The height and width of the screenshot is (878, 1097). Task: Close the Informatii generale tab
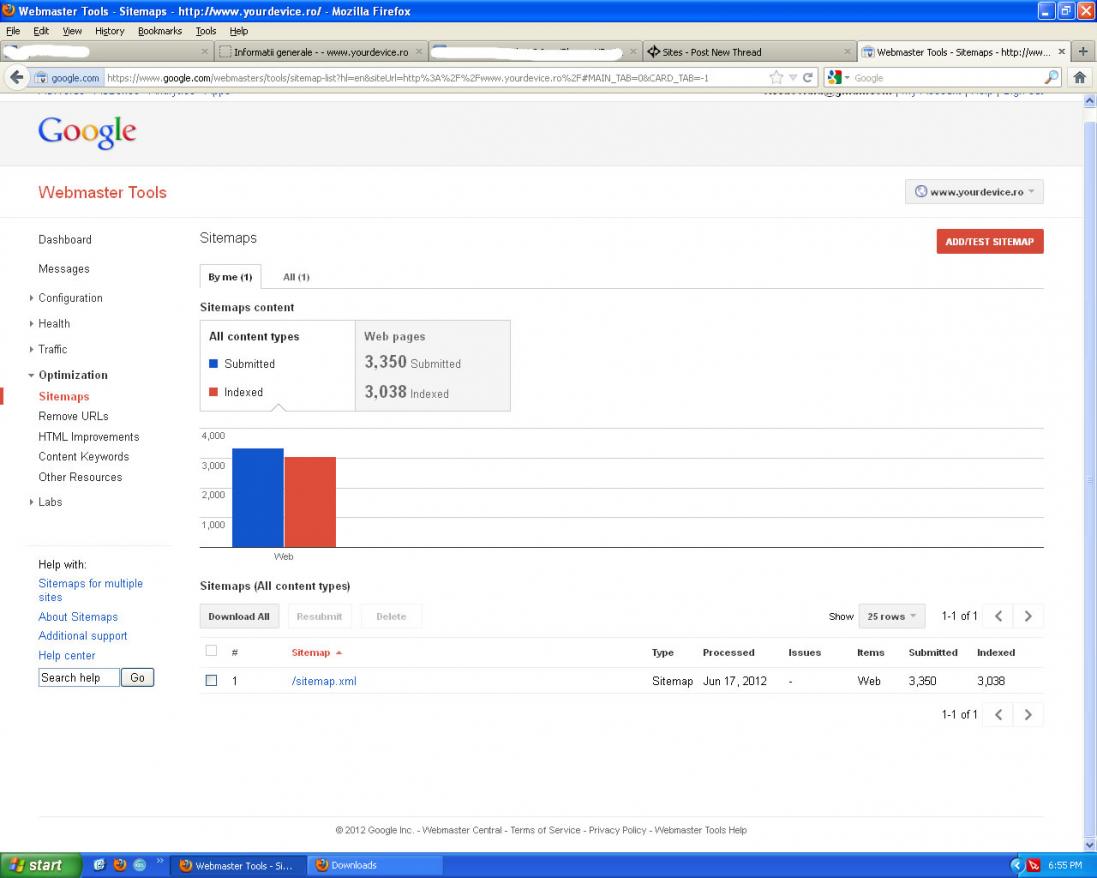(x=418, y=52)
